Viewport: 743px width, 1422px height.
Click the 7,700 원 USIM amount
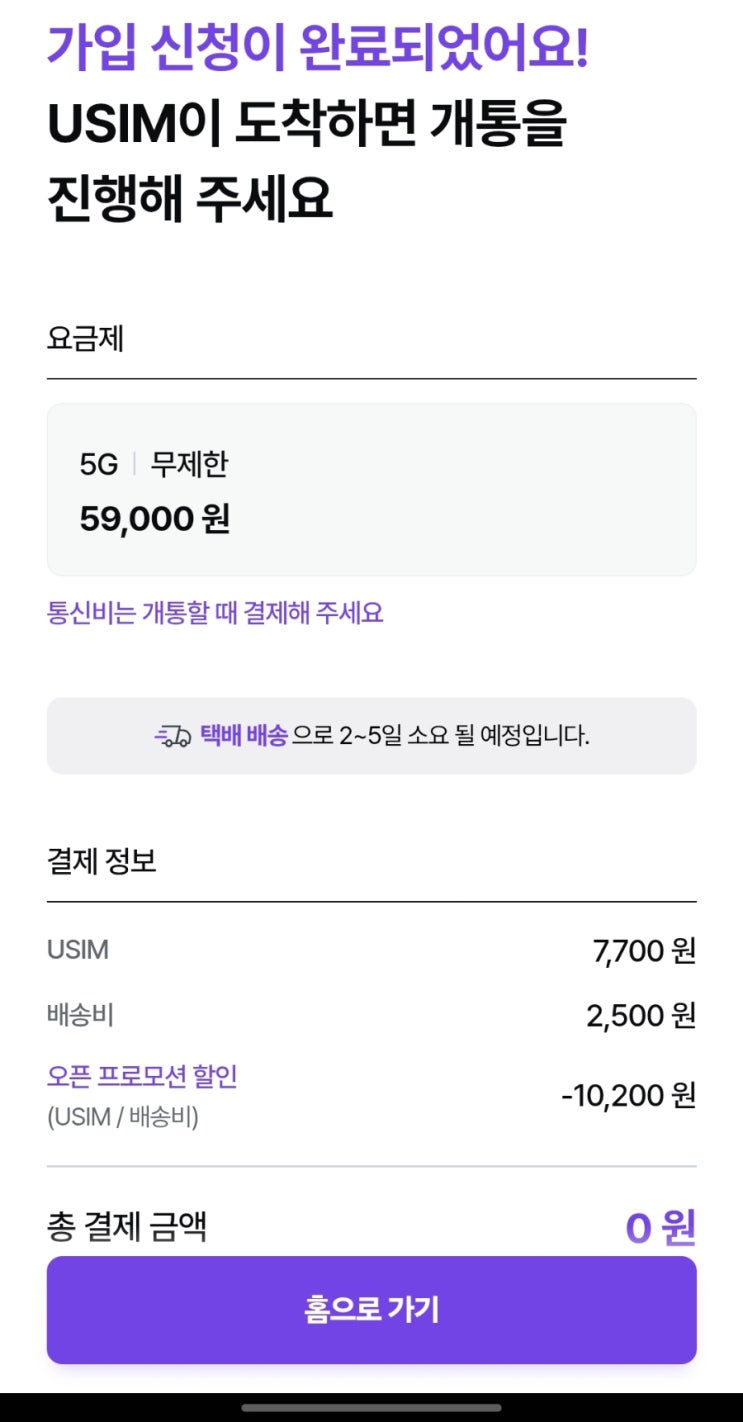(644, 951)
